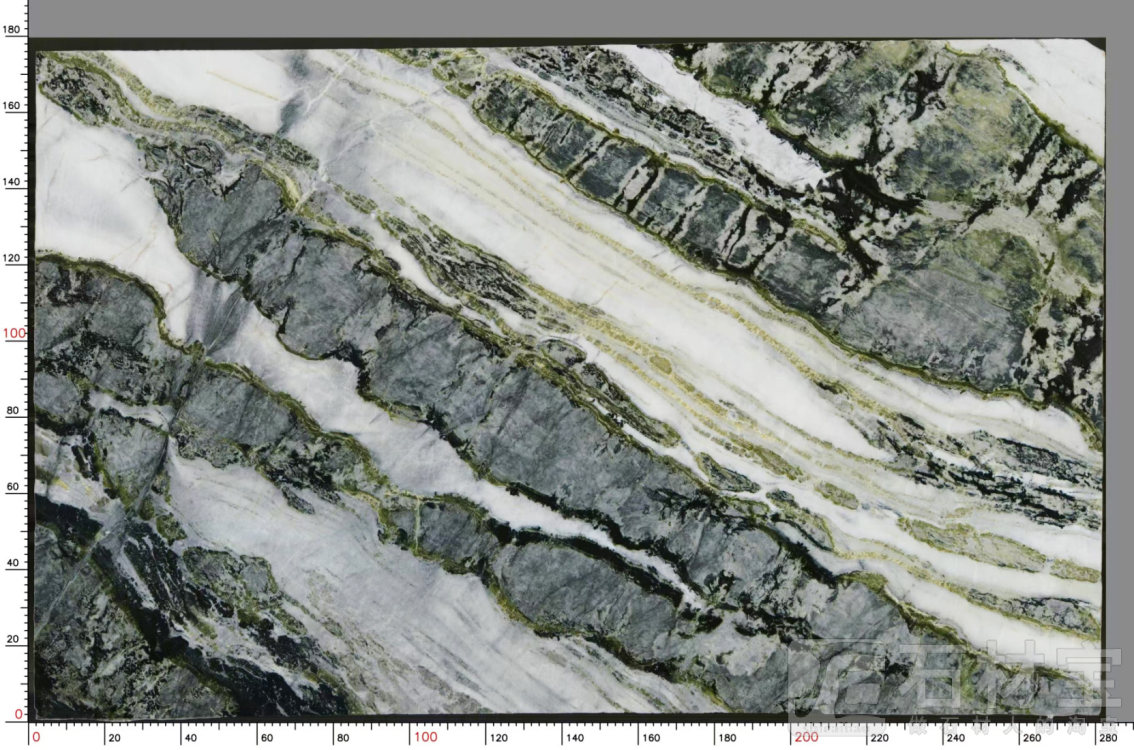Click the 140 mark on vertical ruler
Image resolution: width=1134 pixels, height=750 pixels.
pyautogui.click(x=12, y=181)
